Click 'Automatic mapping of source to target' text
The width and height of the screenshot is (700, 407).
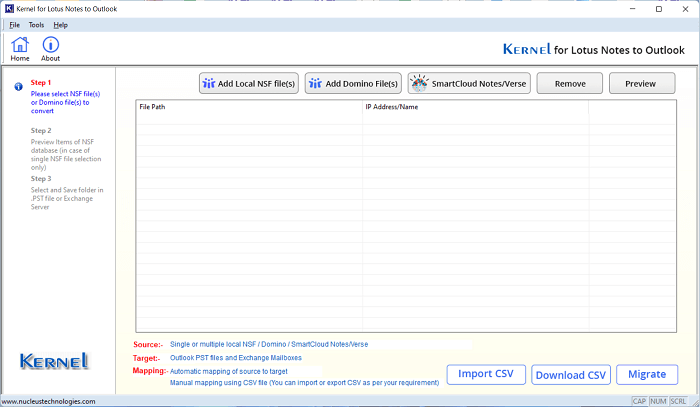229,371
